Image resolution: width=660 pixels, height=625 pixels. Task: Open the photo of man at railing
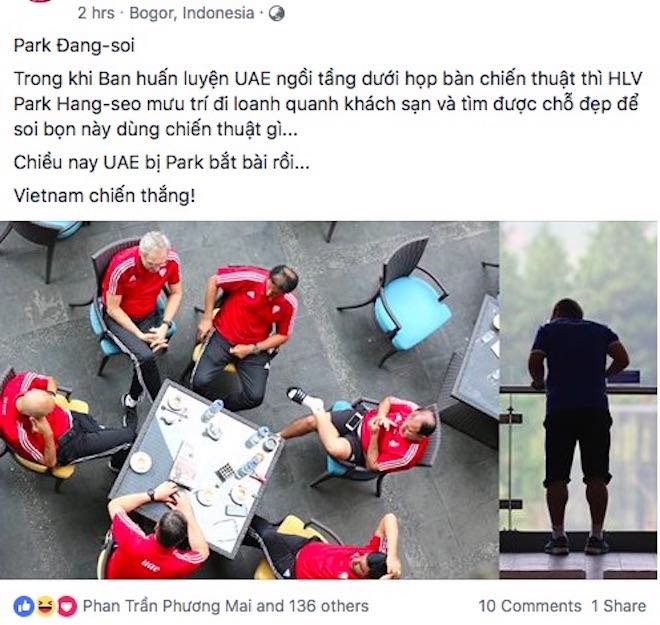tap(578, 400)
